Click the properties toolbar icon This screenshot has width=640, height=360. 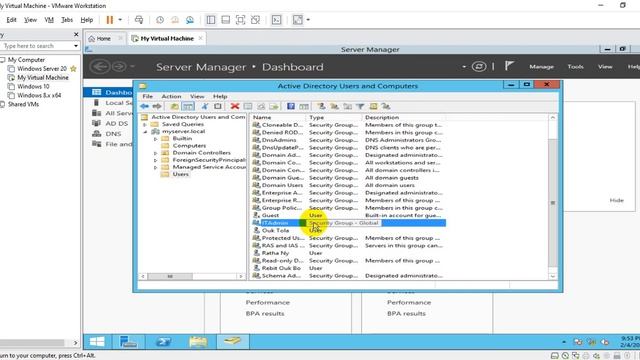coord(248,106)
